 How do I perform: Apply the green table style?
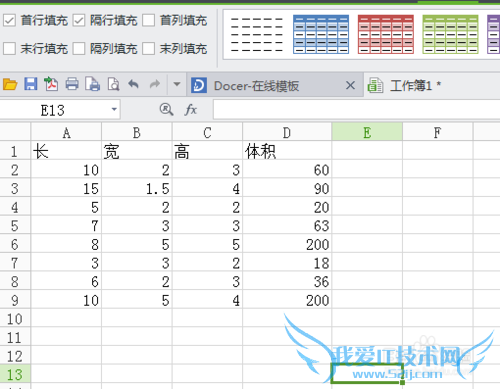click(450, 34)
